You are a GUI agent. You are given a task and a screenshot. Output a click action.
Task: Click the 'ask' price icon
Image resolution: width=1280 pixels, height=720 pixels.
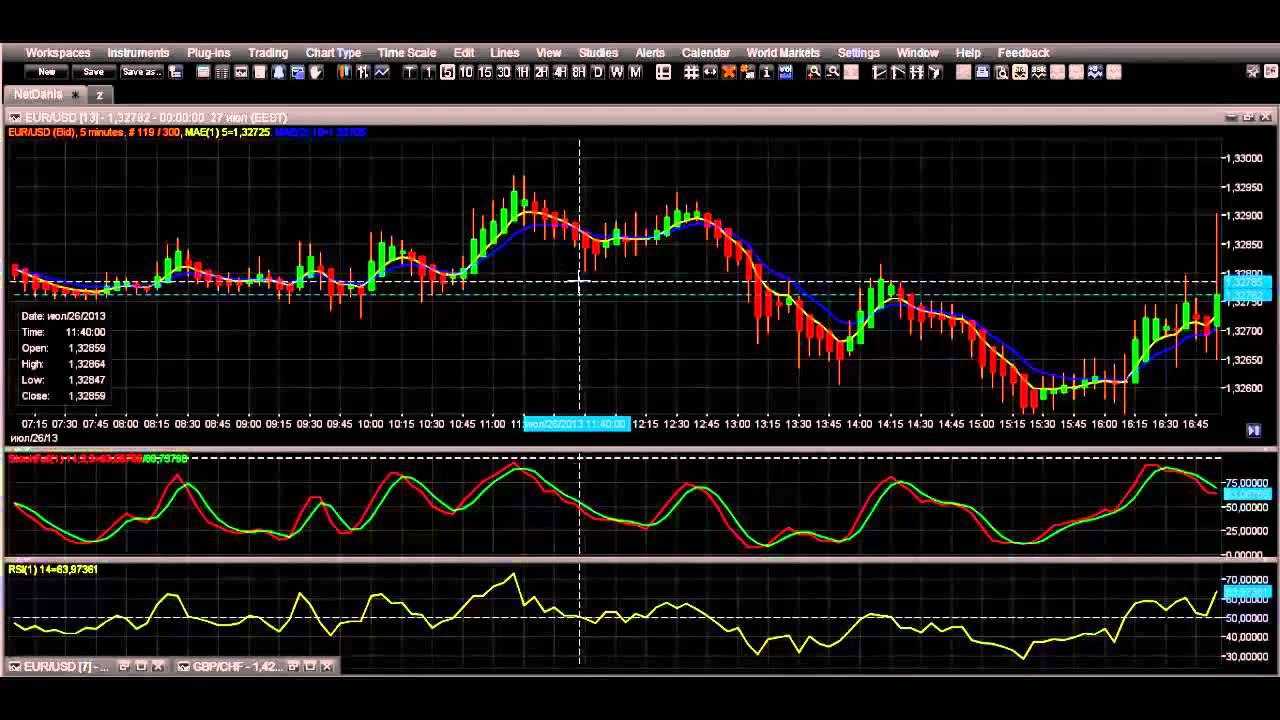point(1039,72)
